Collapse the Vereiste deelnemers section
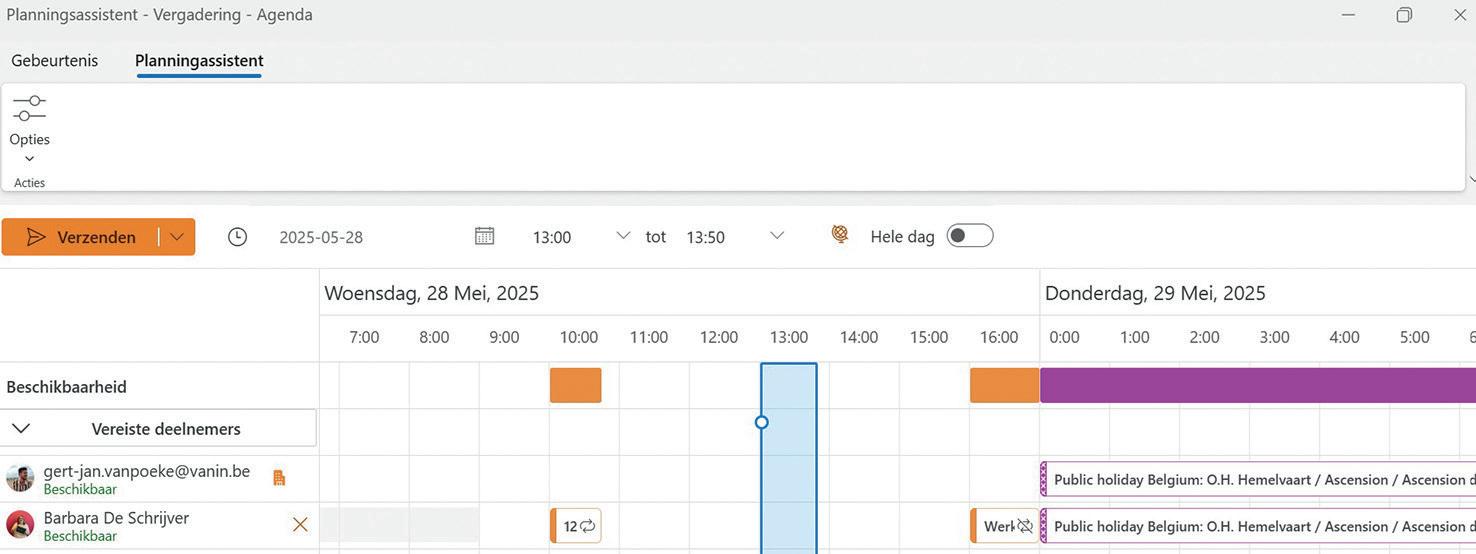The width and height of the screenshot is (1476, 554). (21, 428)
